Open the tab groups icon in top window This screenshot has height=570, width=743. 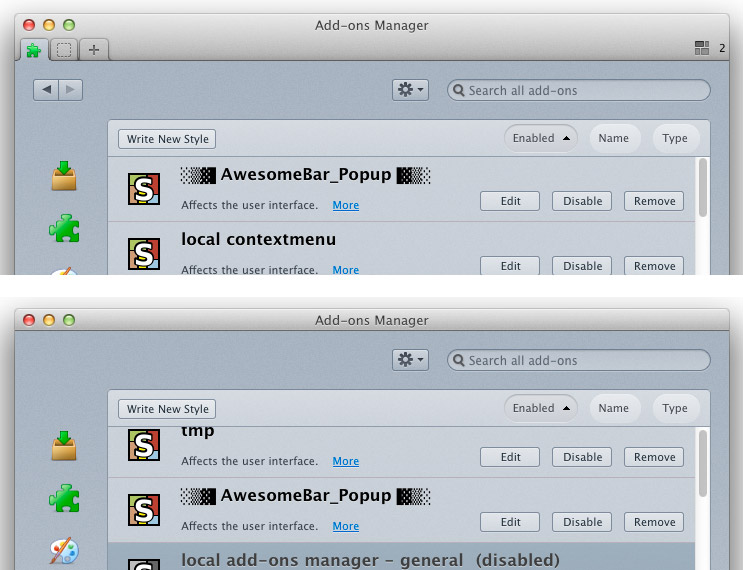tap(702, 48)
